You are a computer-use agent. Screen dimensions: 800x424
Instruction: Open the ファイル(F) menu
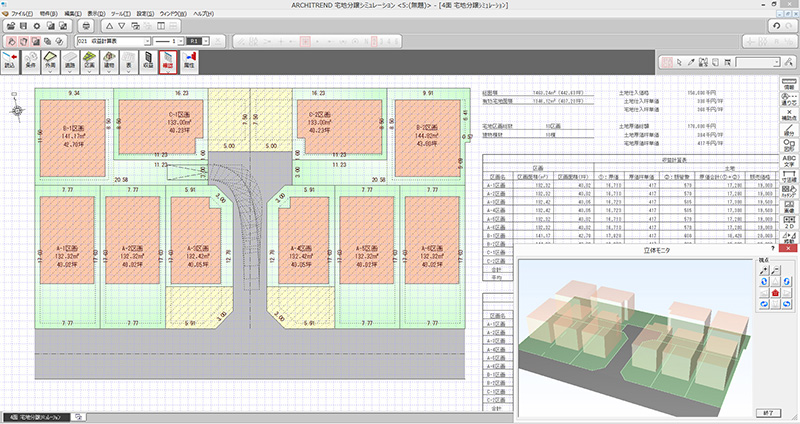[x=21, y=14]
